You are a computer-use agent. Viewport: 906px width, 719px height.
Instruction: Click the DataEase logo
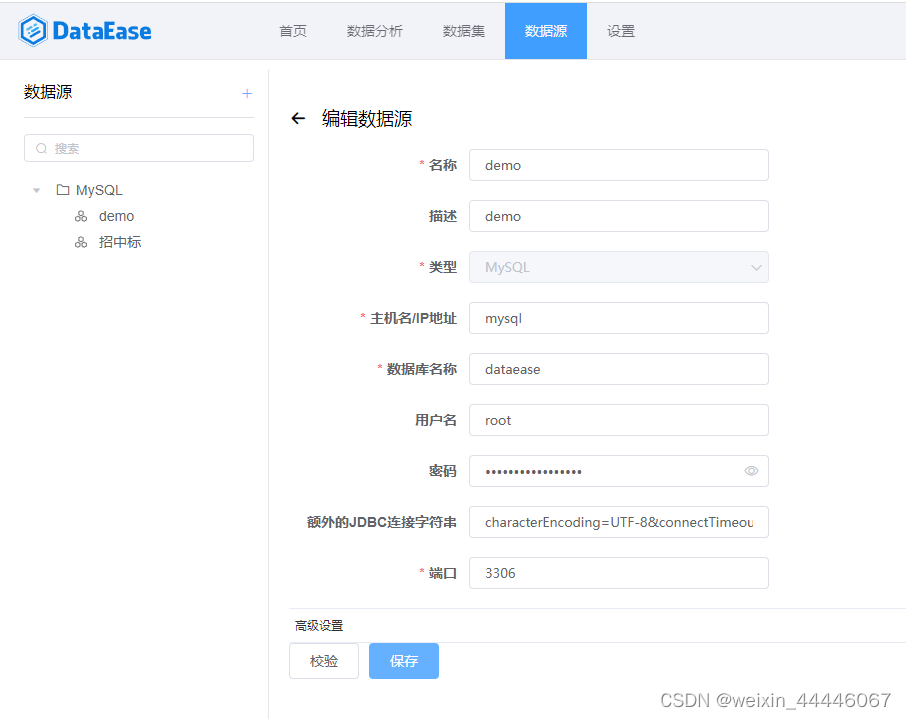coord(85,31)
